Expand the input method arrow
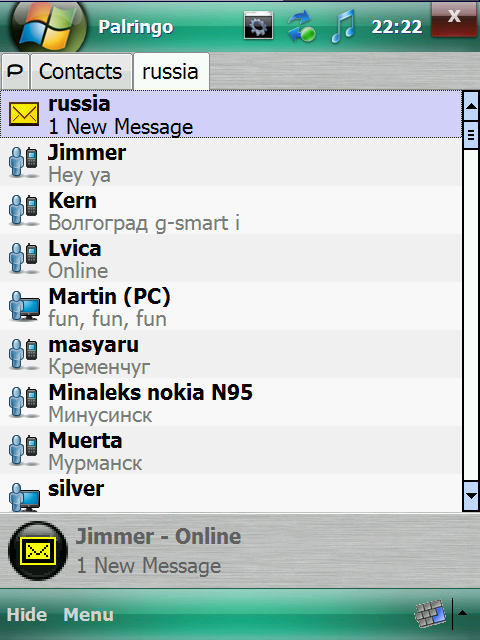The height and width of the screenshot is (640, 480). click(x=462, y=613)
